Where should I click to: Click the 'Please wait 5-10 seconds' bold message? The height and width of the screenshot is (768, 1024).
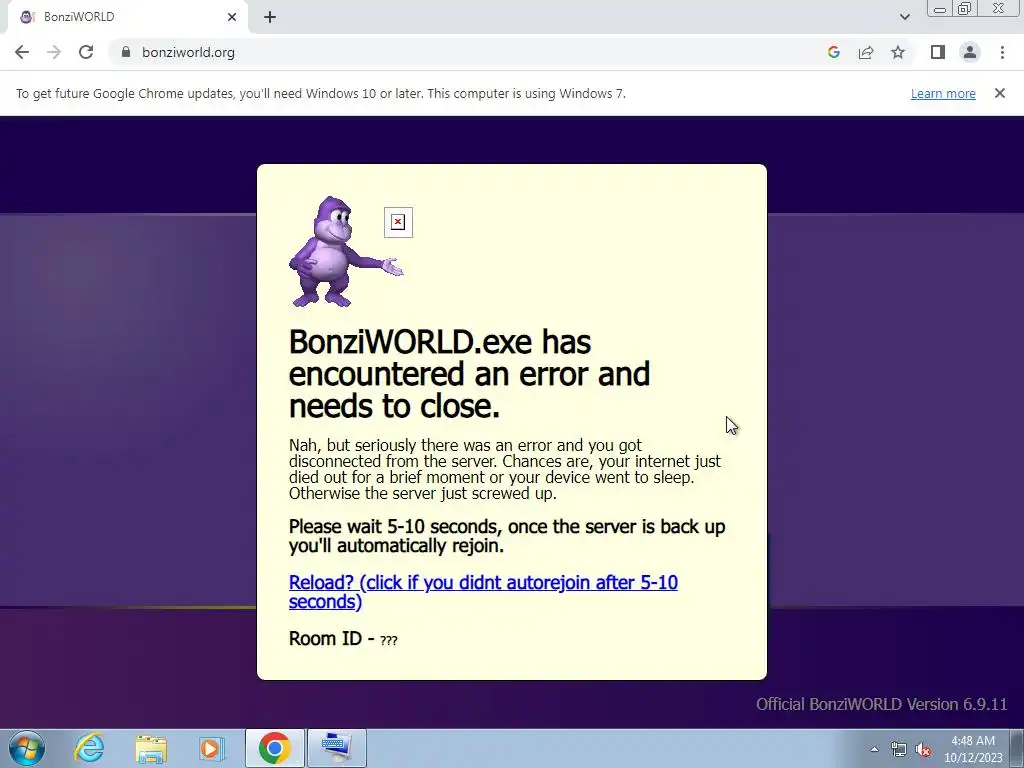tap(507, 536)
